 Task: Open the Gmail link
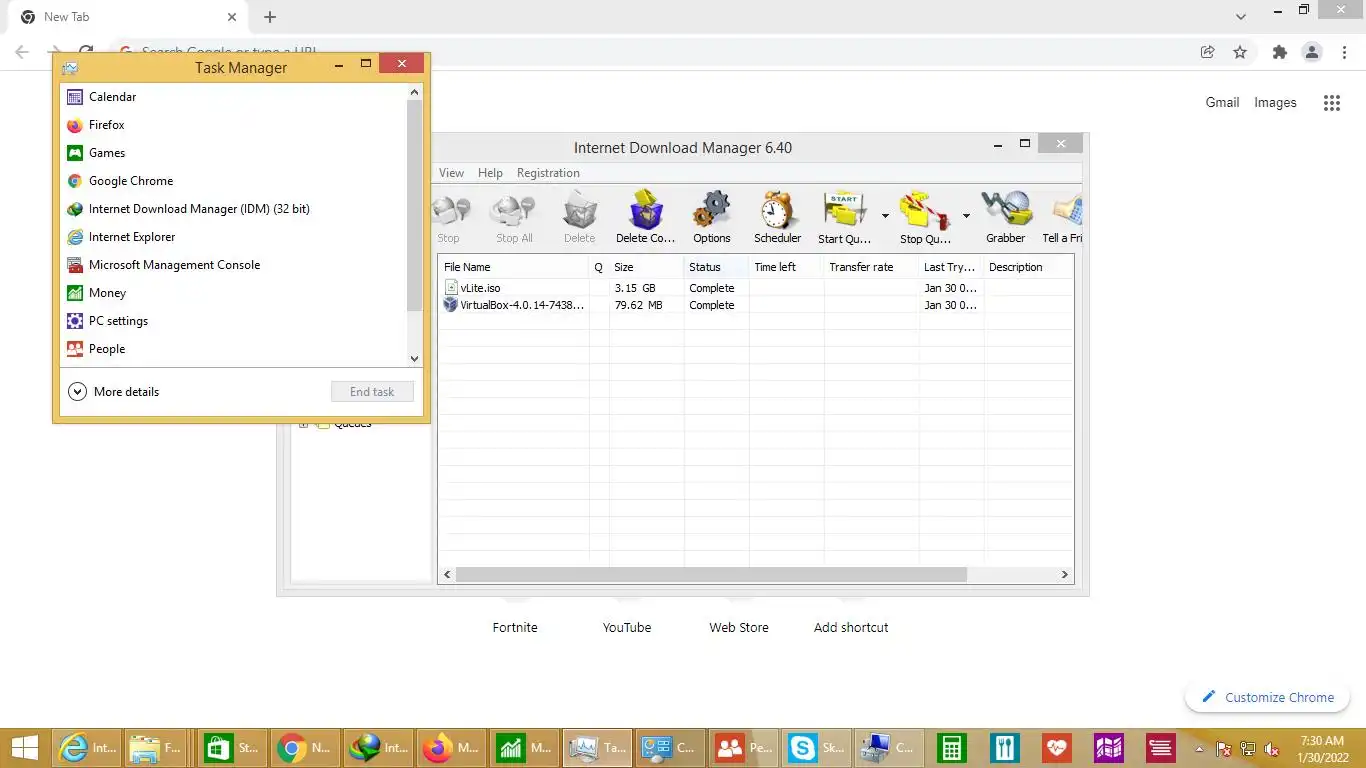coord(1222,102)
